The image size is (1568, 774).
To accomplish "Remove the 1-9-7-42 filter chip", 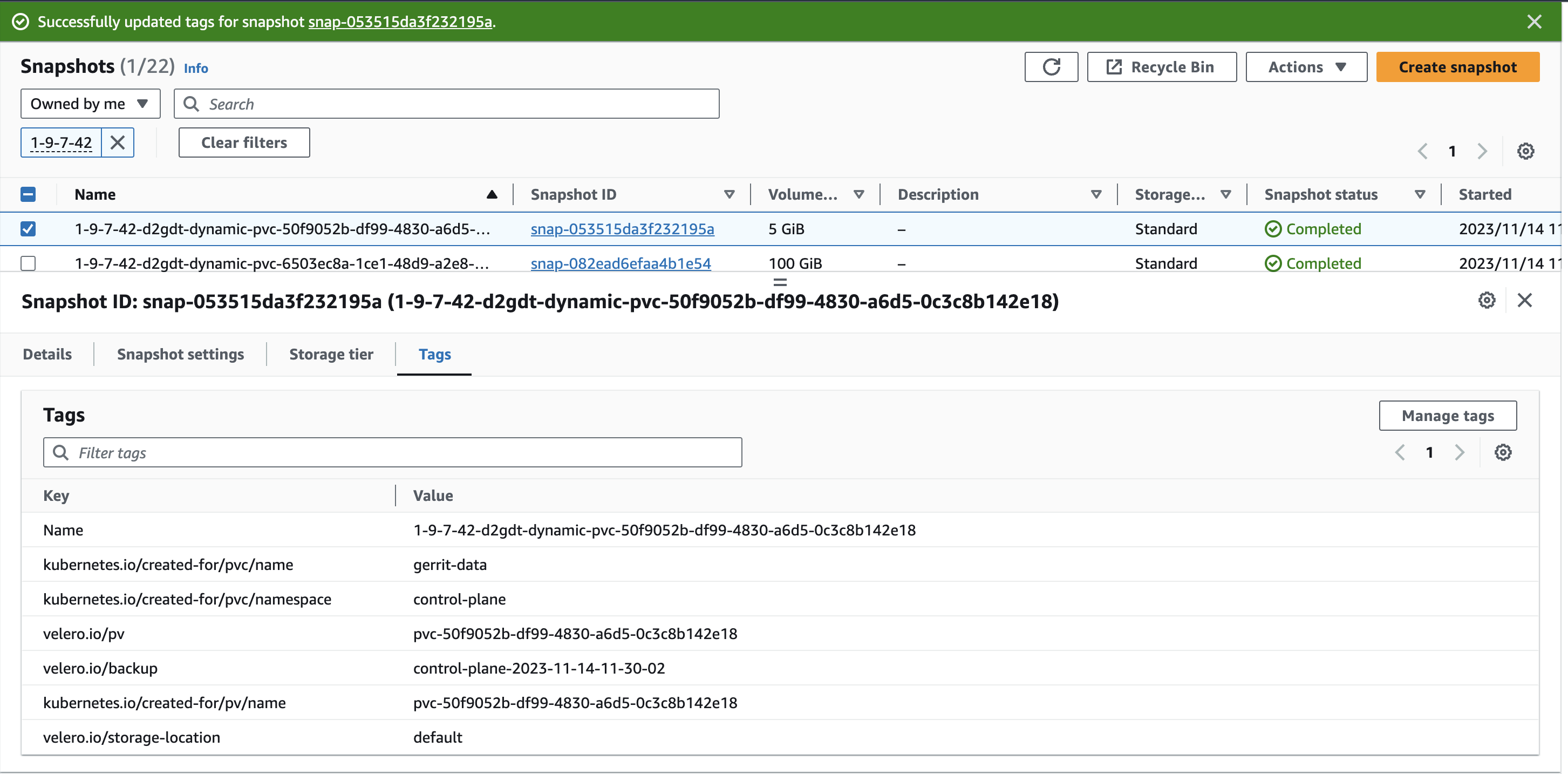I will pyautogui.click(x=118, y=142).
